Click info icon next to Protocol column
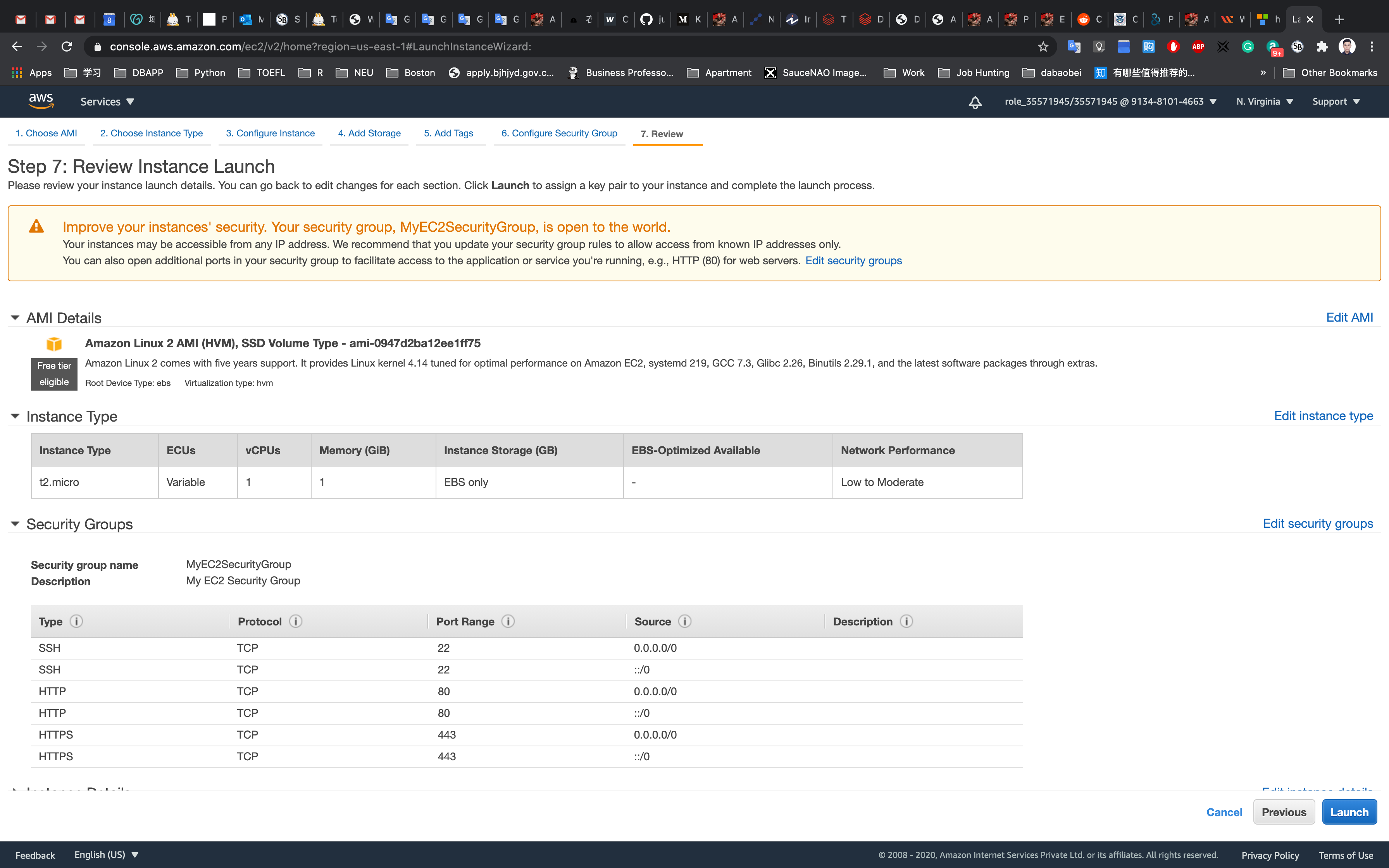This screenshot has width=1389, height=868. pyautogui.click(x=296, y=621)
